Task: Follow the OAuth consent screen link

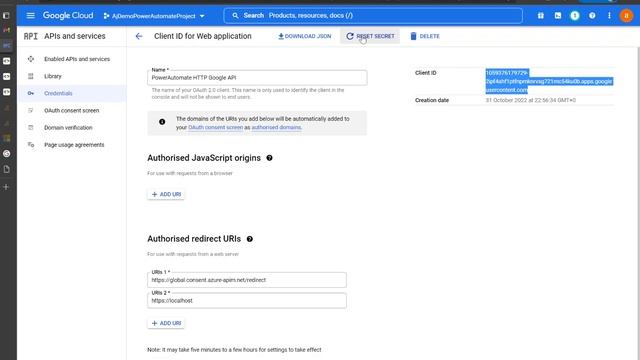Action: click(x=216, y=127)
